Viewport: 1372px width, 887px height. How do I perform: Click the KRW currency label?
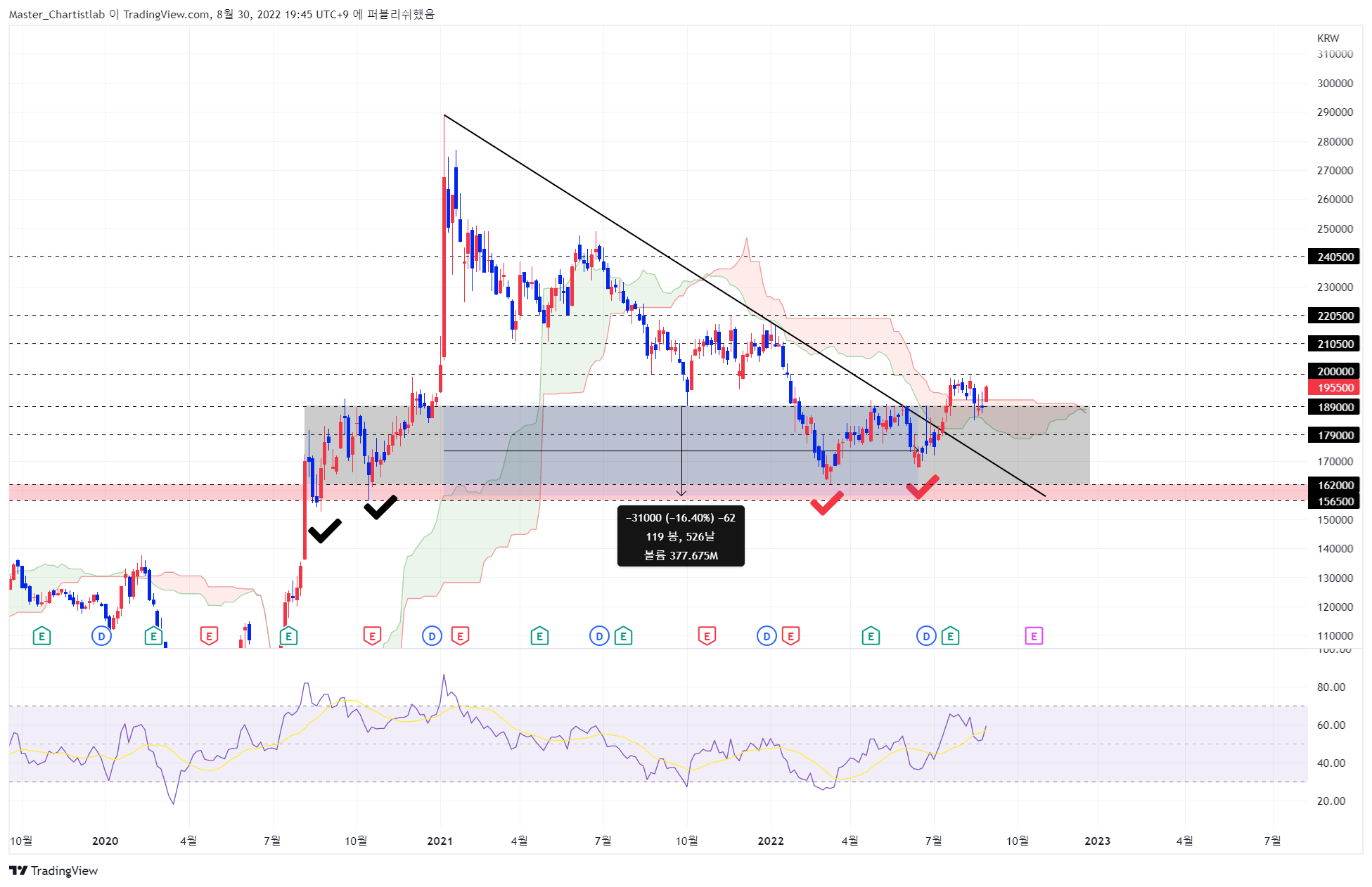pyautogui.click(x=1328, y=39)
